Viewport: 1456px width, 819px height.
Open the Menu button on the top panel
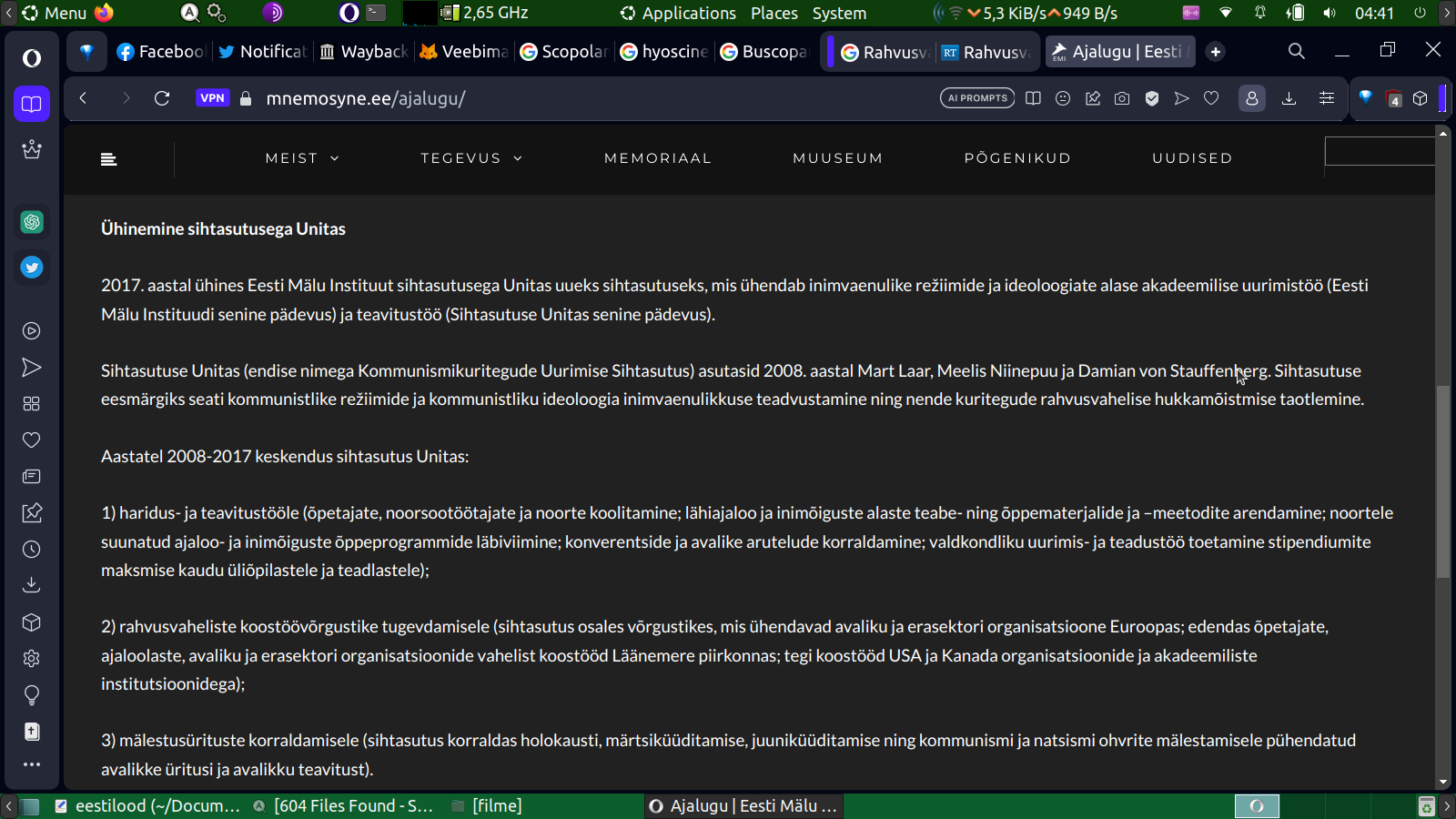[55, 13]
